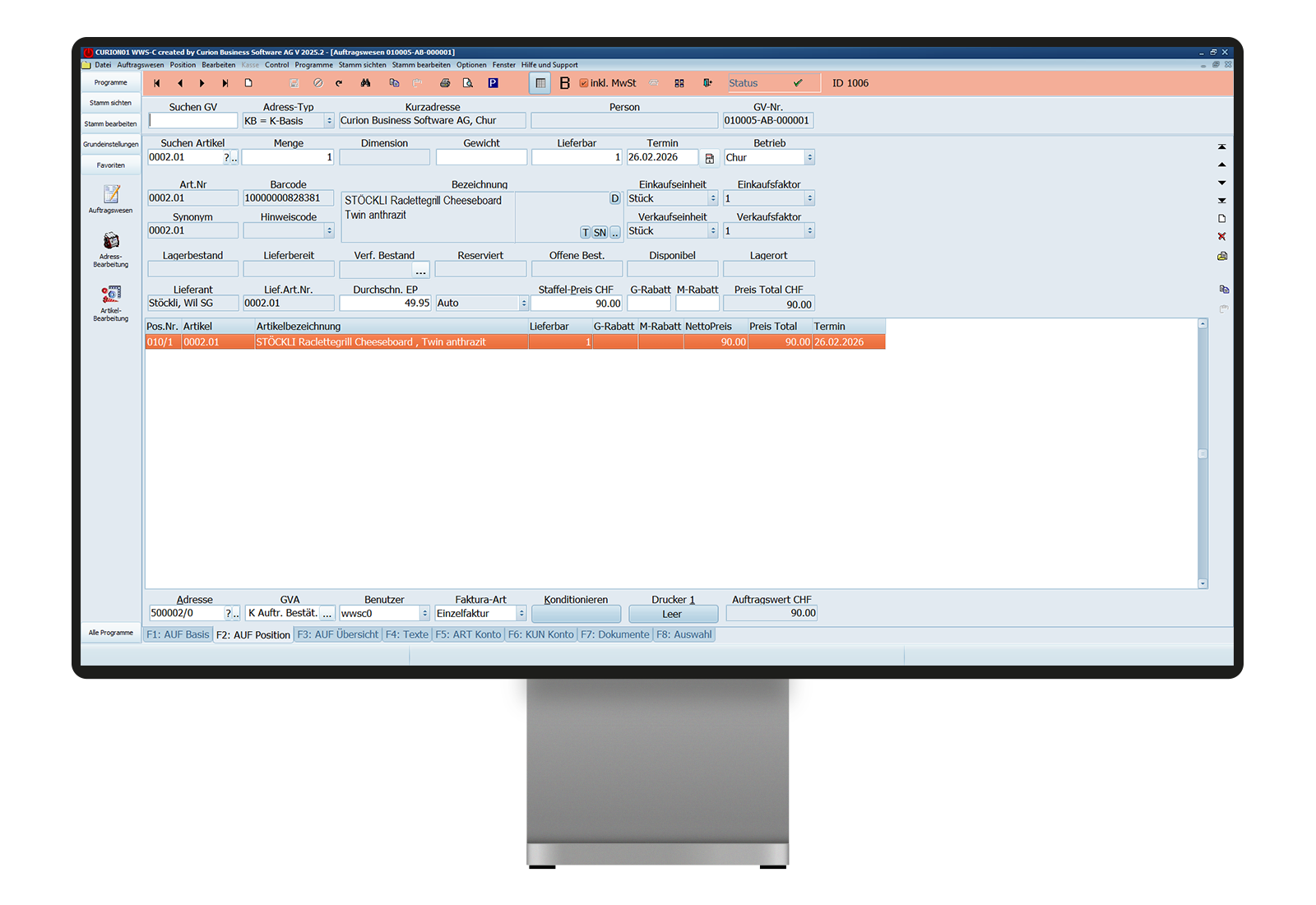Click the binoculars search icon in toolbar
Screen dimensions: 1316x905
365,83
